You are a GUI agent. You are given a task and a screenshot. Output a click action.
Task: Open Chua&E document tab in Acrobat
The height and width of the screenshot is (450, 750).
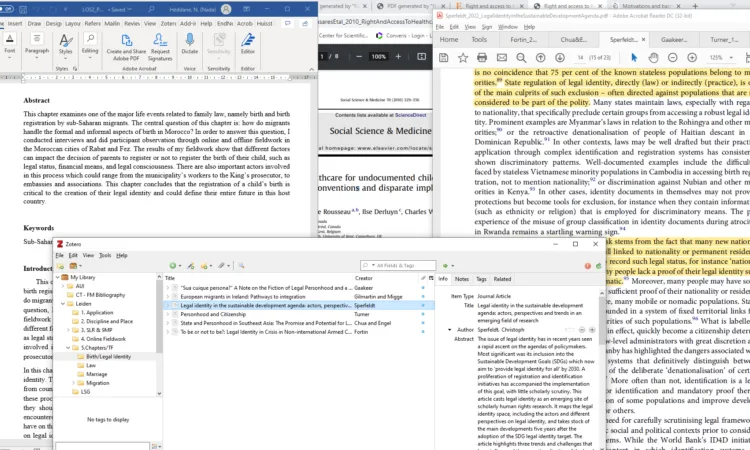point(573,40)
